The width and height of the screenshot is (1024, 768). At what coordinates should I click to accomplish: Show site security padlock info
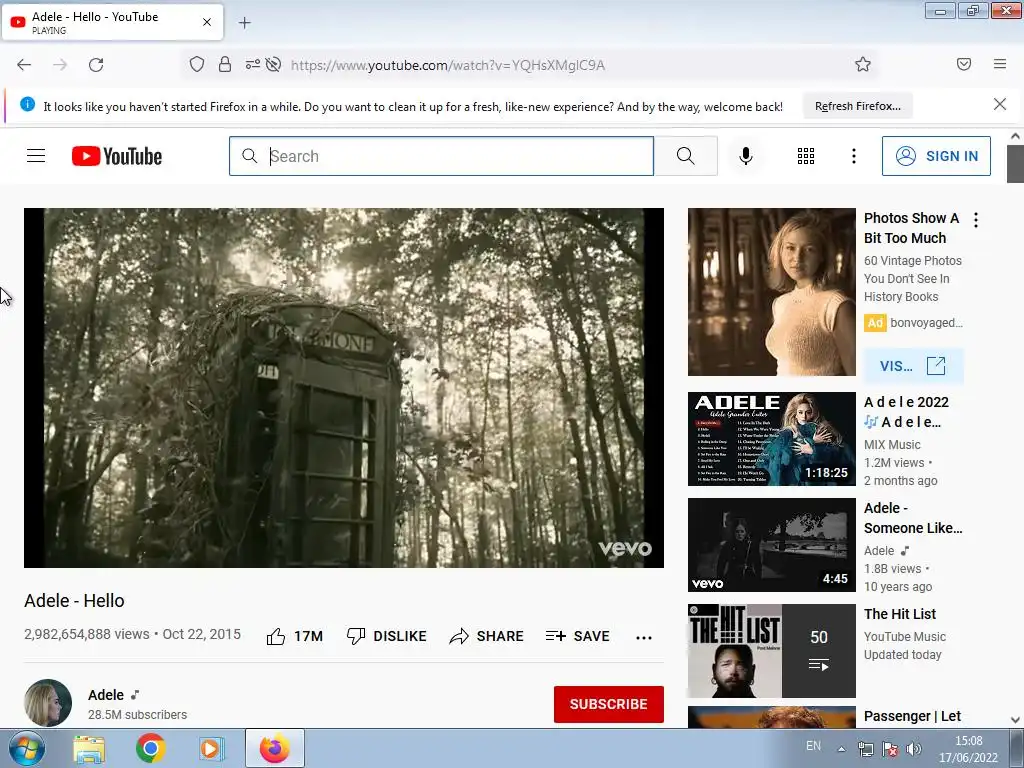point(225,65)
